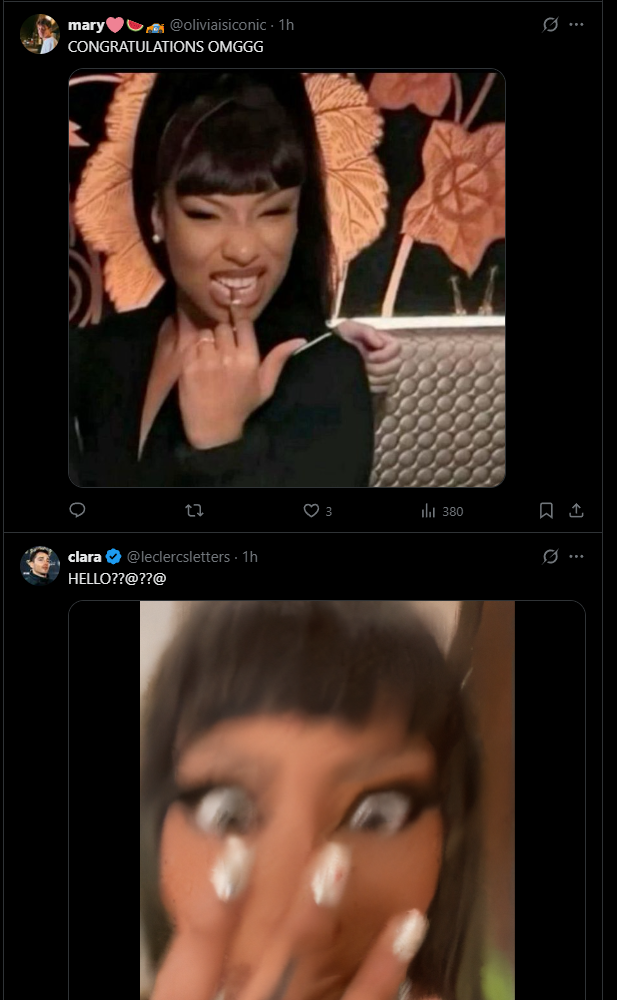Open timestamp 1h on clara's tweet

pyautogui.click(x=249, y=557)
